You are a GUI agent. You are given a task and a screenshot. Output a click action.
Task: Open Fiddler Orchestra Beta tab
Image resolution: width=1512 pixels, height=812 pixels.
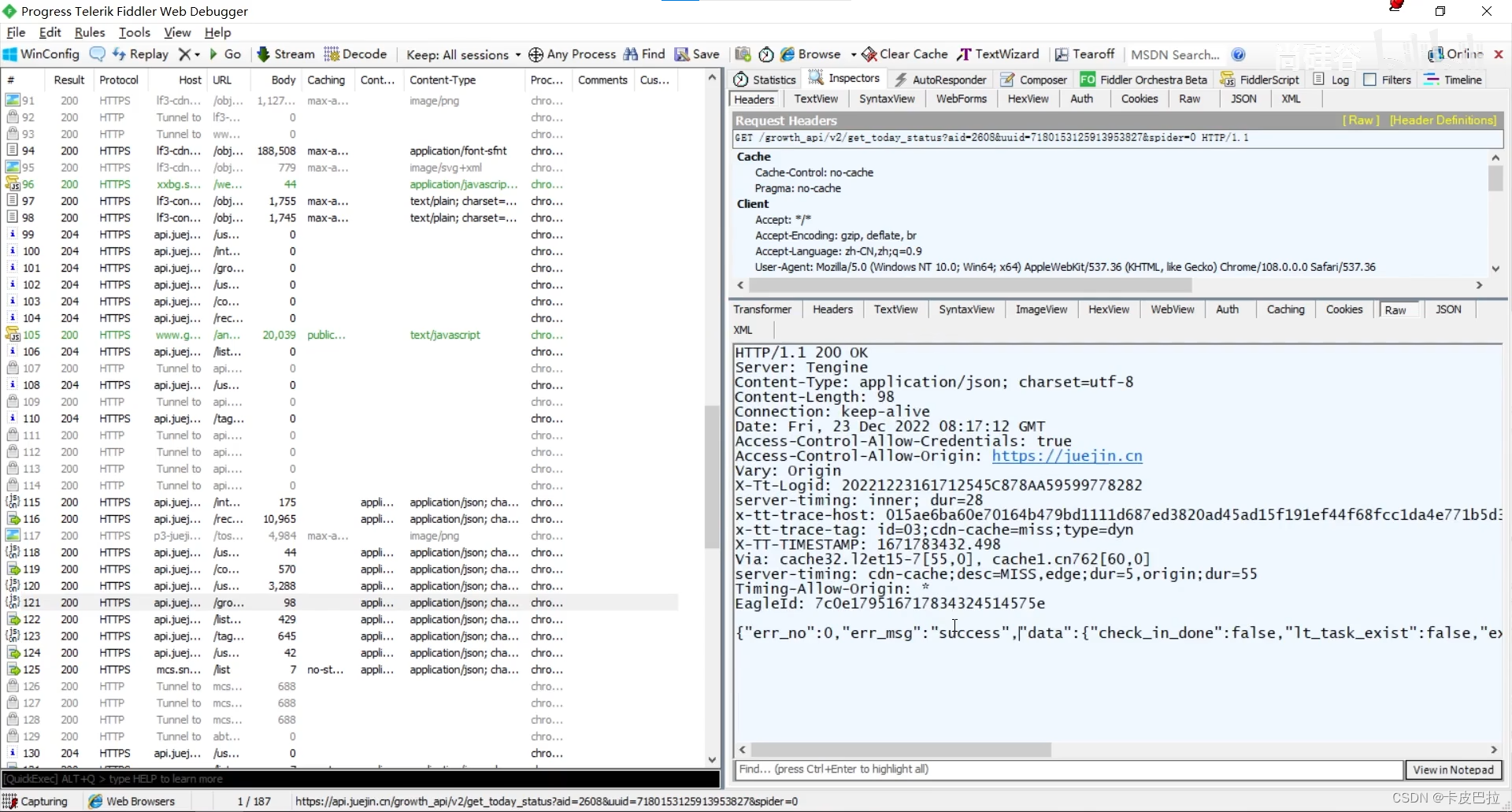1143,80
